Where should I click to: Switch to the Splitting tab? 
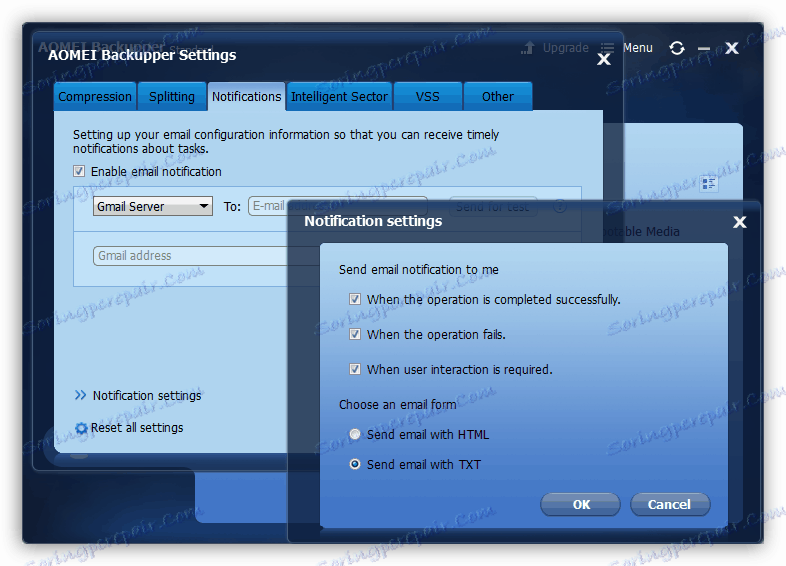[x=172, y=97]
